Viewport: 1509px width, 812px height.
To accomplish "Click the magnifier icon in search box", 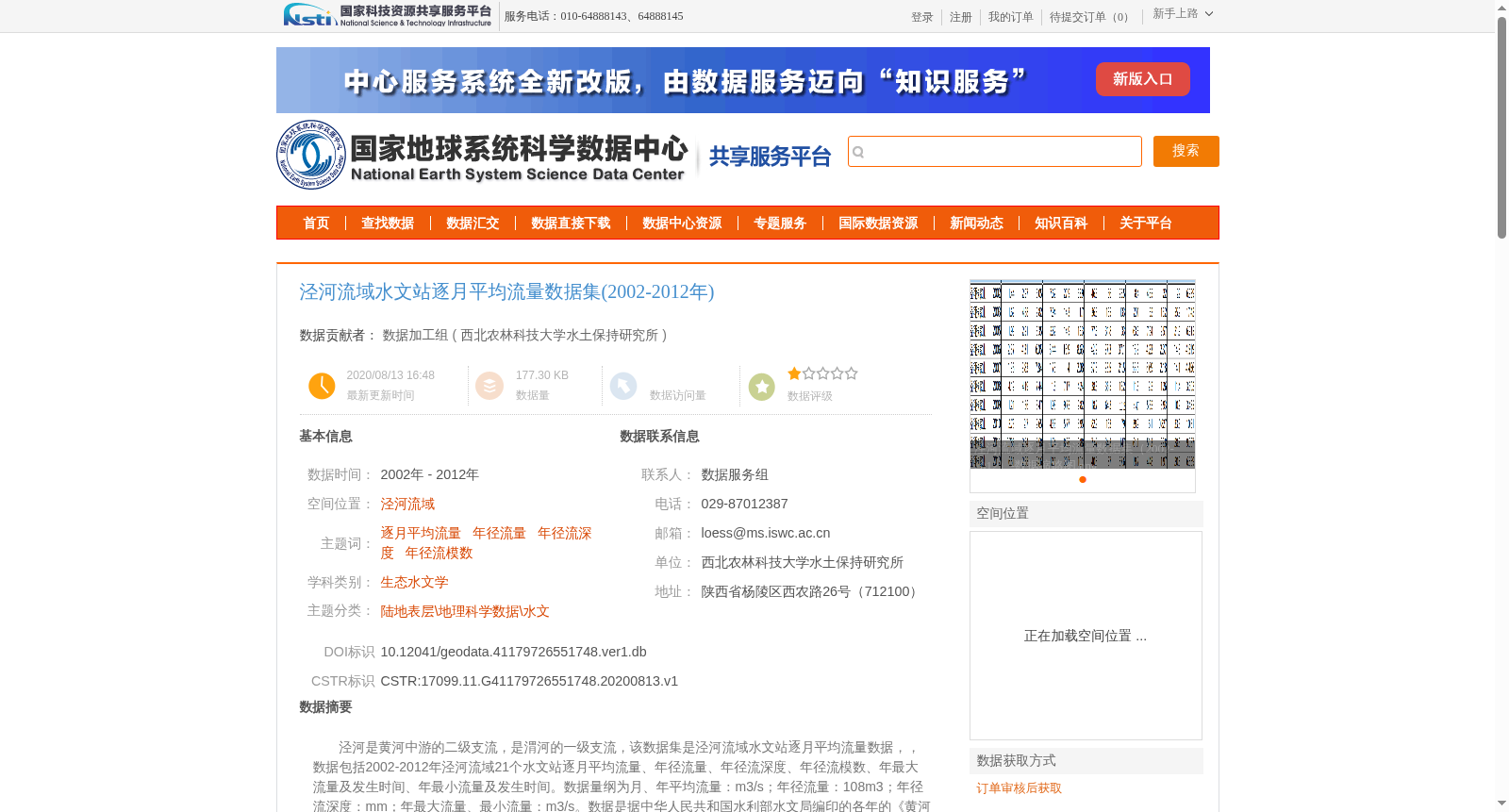I will pos(858,152).
